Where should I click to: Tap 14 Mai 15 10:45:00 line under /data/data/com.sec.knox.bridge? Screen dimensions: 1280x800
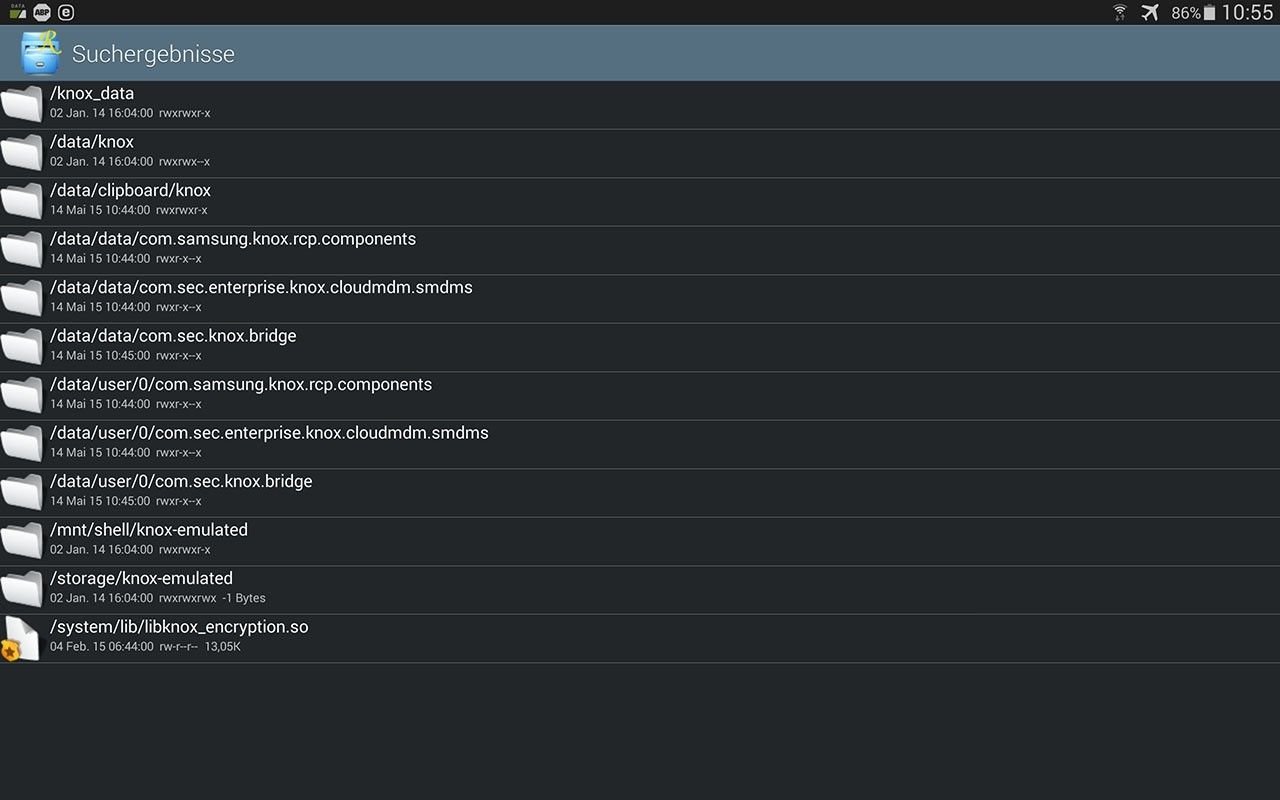(126, 356)
